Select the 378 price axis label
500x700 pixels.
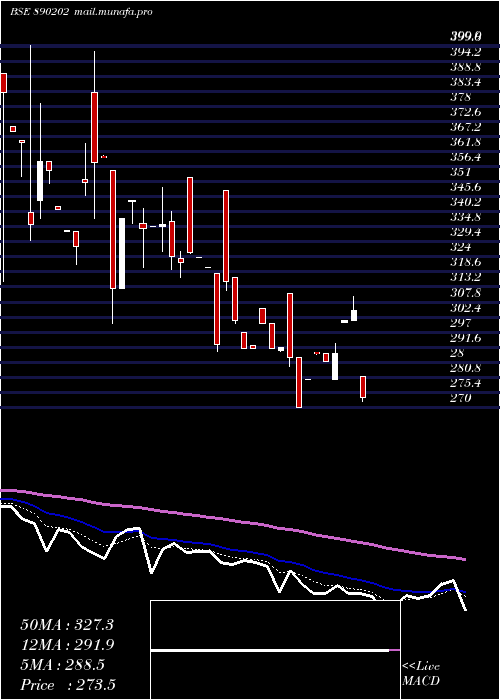point(460,97)
